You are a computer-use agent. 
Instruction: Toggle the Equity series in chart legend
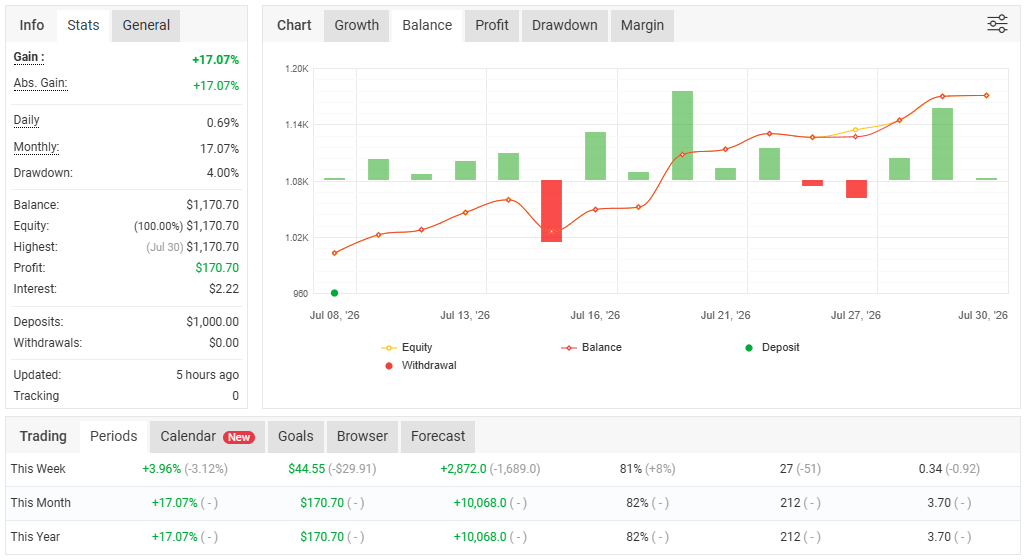[x=406, y=347]
